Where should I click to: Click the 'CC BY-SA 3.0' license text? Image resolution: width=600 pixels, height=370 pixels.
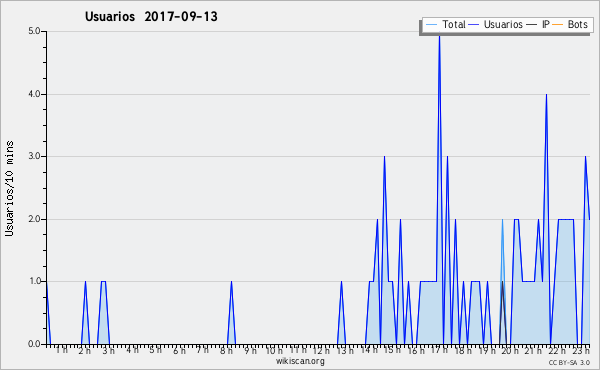pyautogui.click(x=569, y=362)
